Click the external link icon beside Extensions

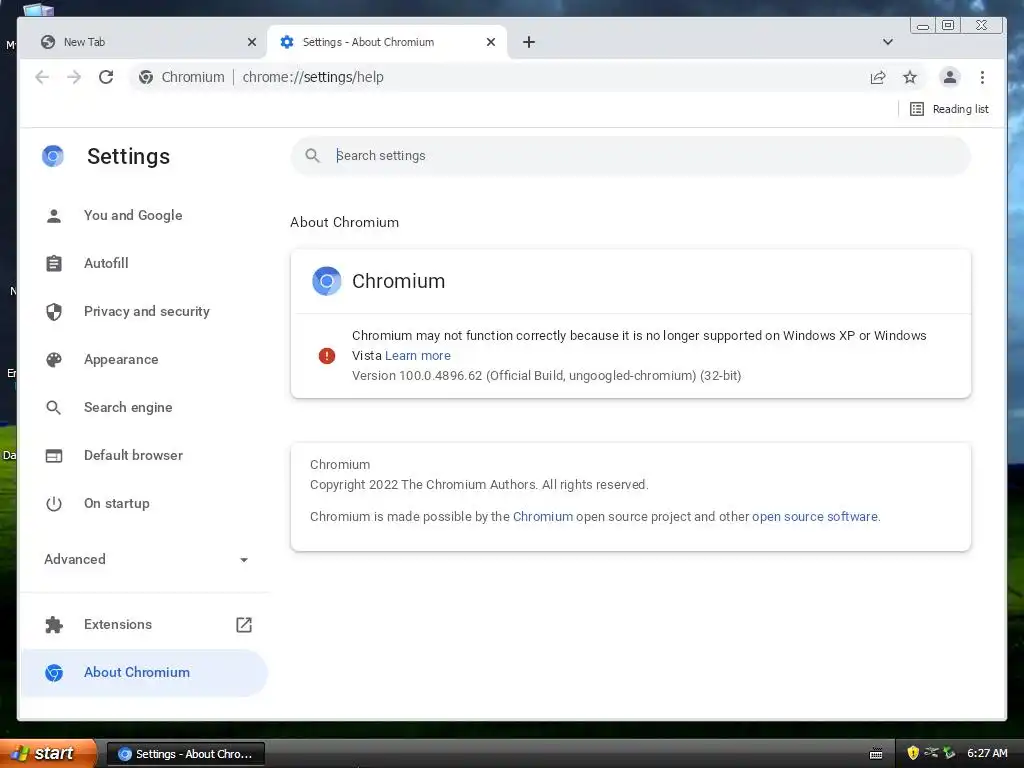click(244, 624)
